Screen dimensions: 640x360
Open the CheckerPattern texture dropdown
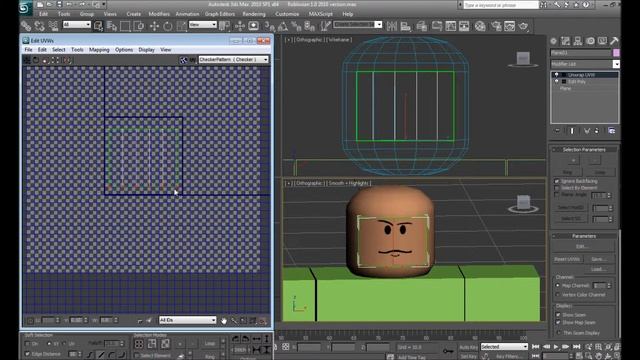(234, 60)
